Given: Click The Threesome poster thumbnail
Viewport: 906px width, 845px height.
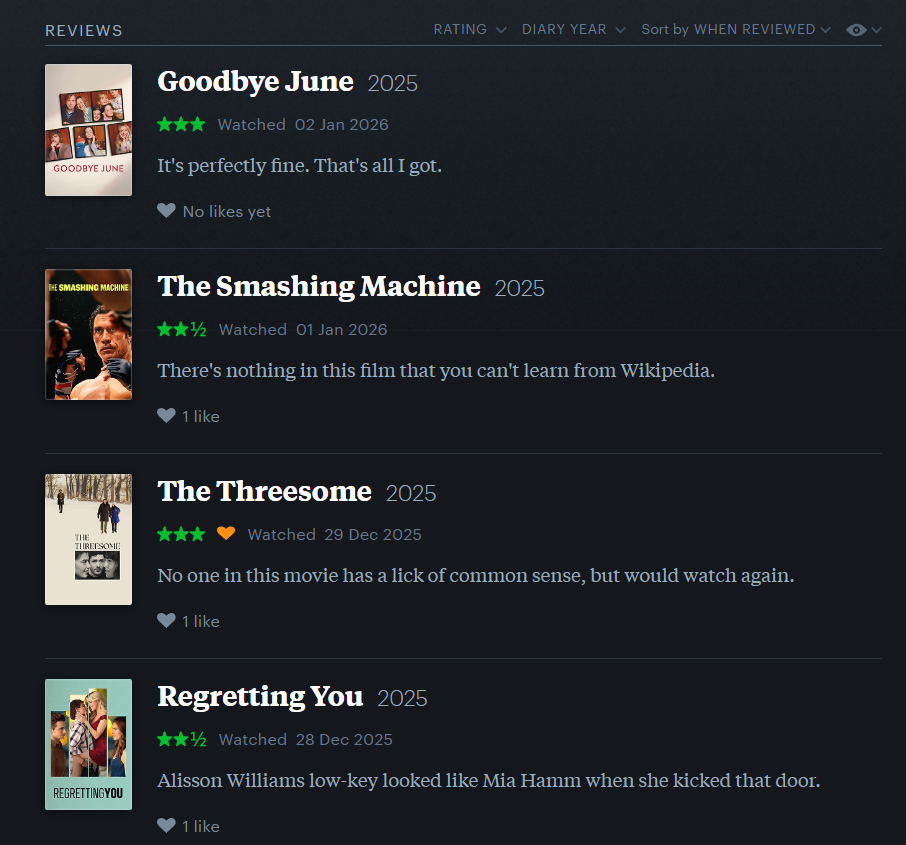Looking at the screenshot, I should [88, 539].
